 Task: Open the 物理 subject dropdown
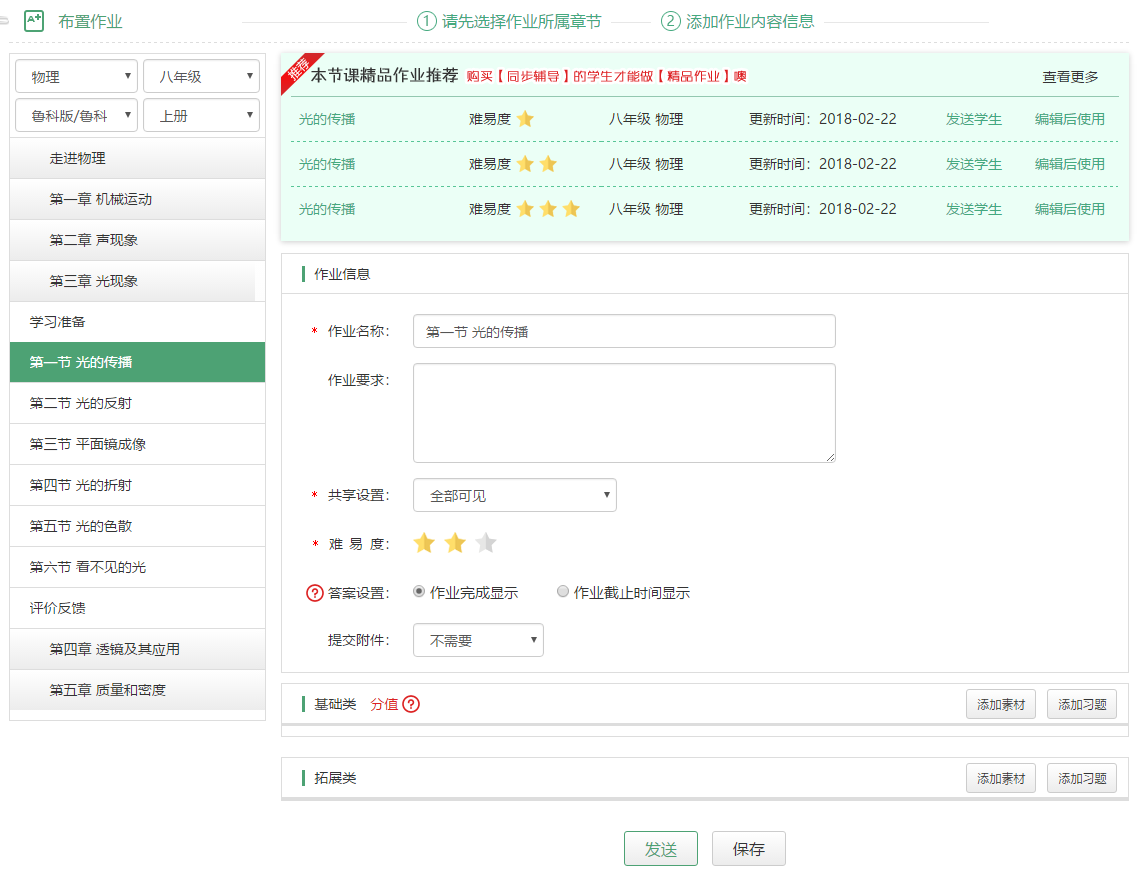pyautogui.click(x=76, y=76)
